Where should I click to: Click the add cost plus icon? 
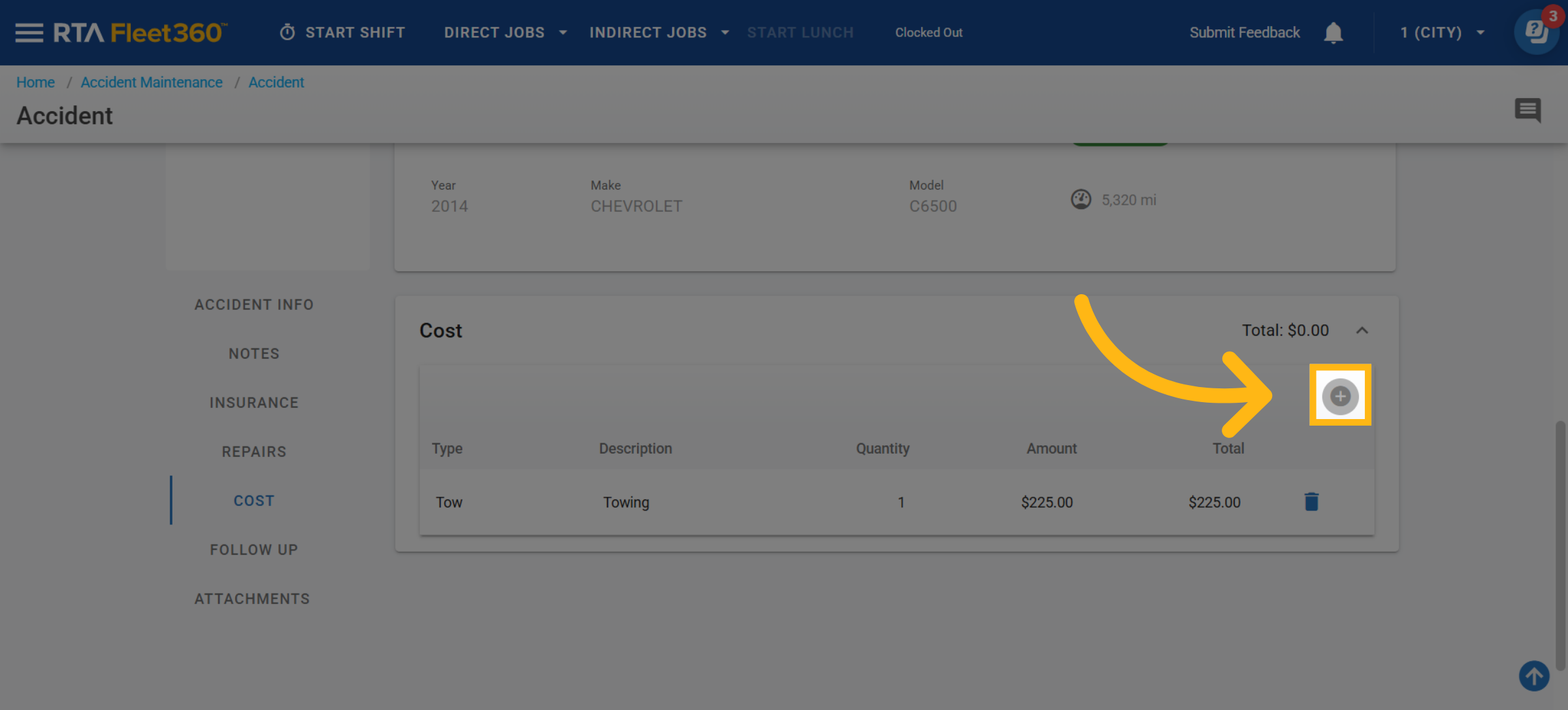[x=1340, y=396]
